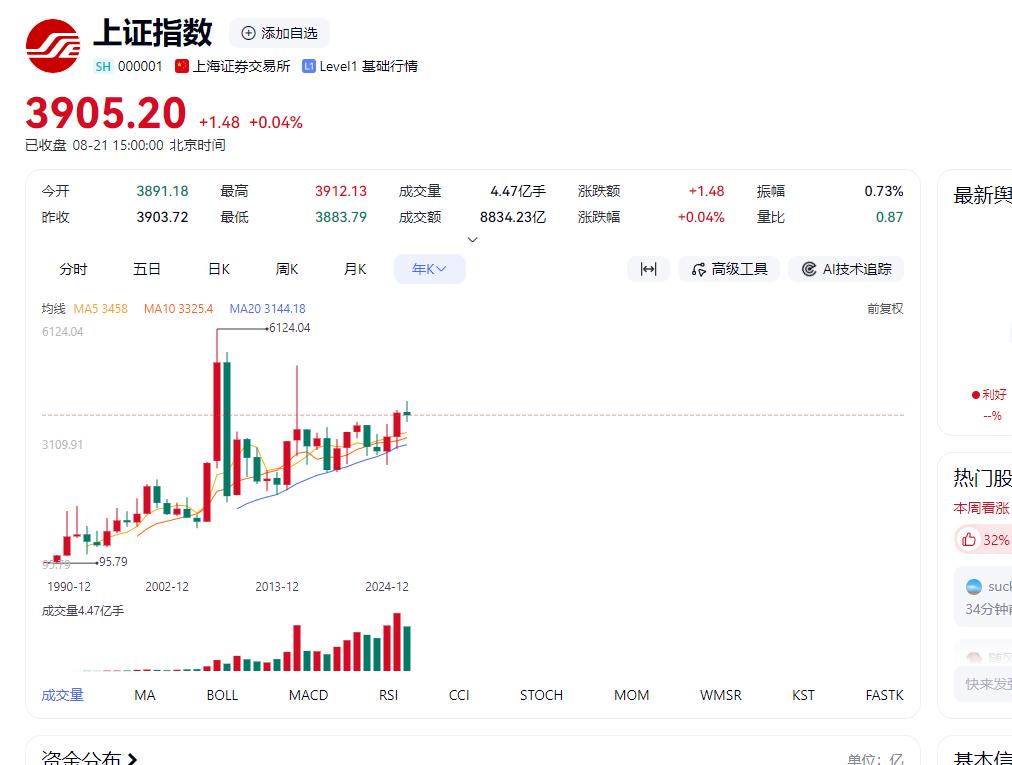Click the L1 badge icon beside Level1 基础行情

point(309,66)
